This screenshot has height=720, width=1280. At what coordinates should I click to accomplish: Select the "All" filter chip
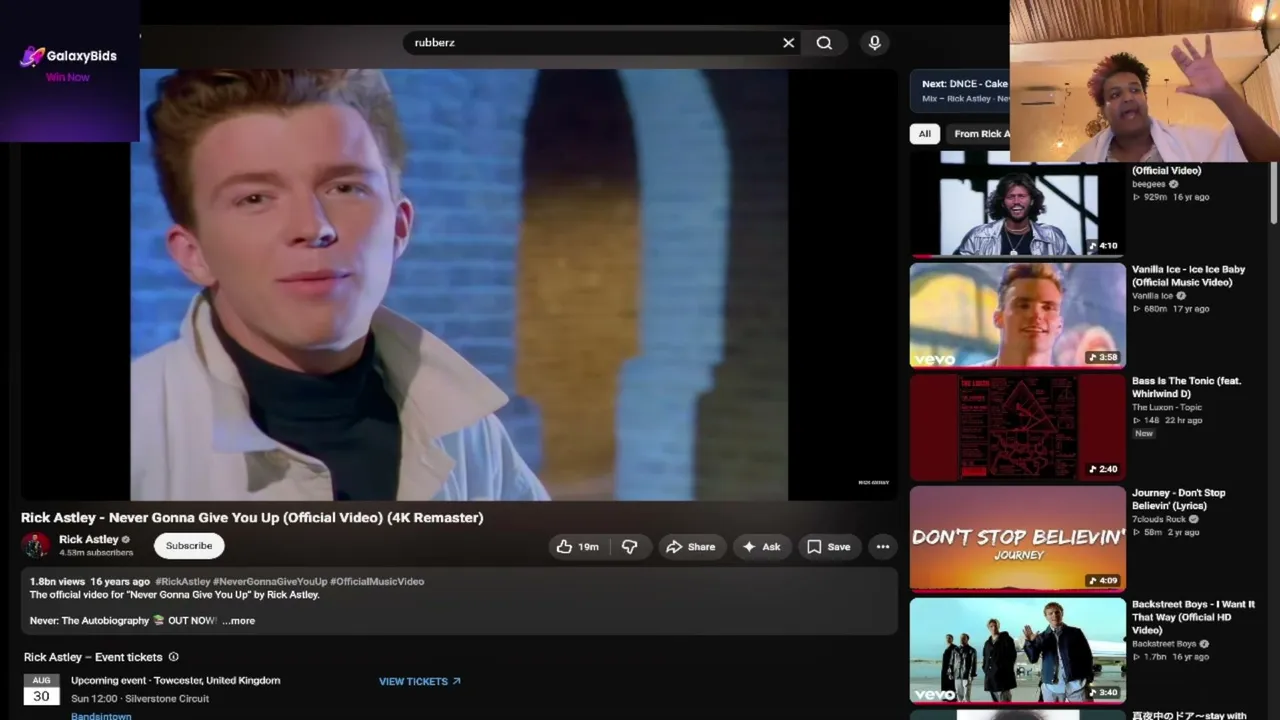click(x=925, y=134)
